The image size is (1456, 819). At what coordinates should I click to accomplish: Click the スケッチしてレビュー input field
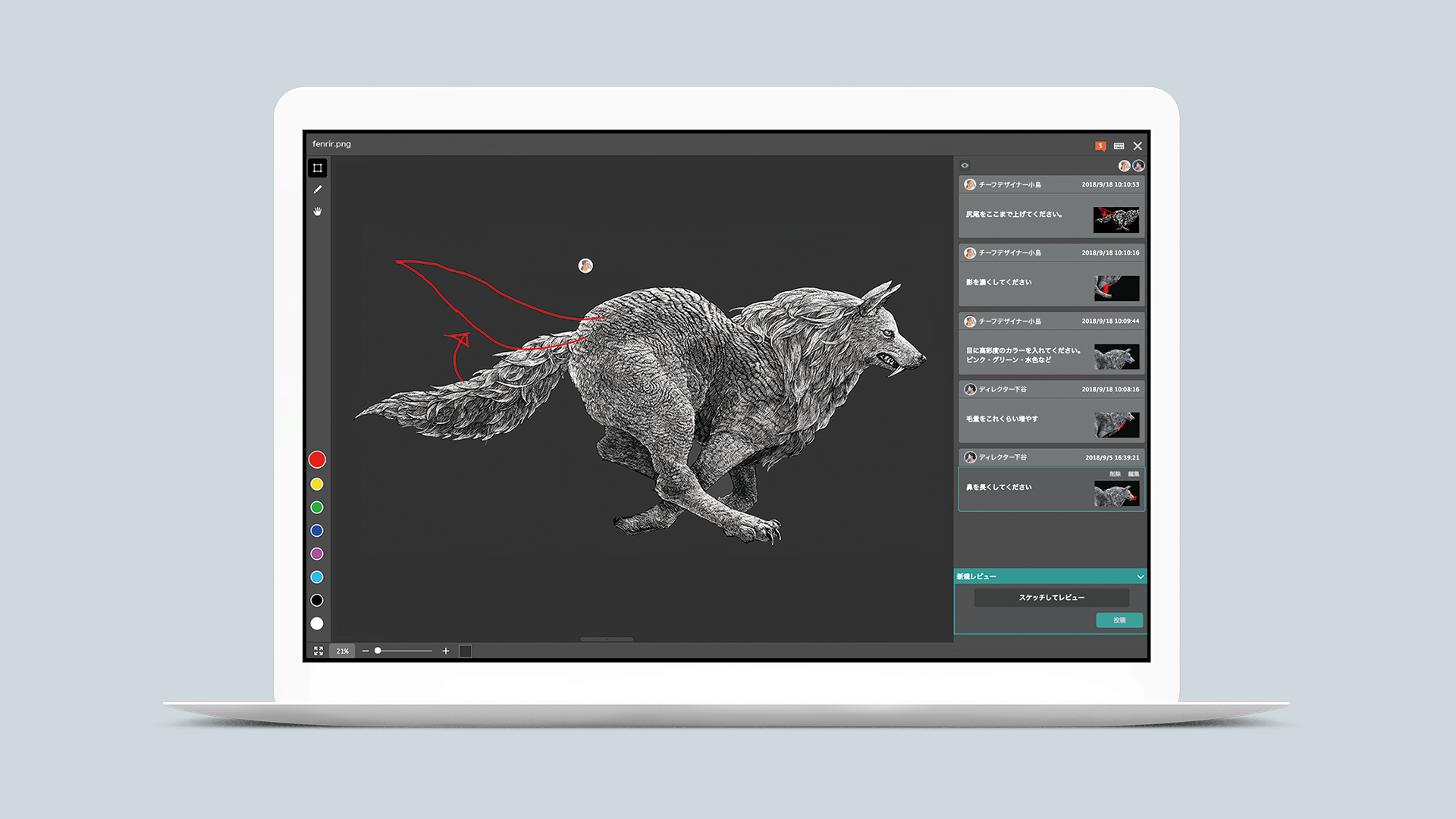(1051, 598)
